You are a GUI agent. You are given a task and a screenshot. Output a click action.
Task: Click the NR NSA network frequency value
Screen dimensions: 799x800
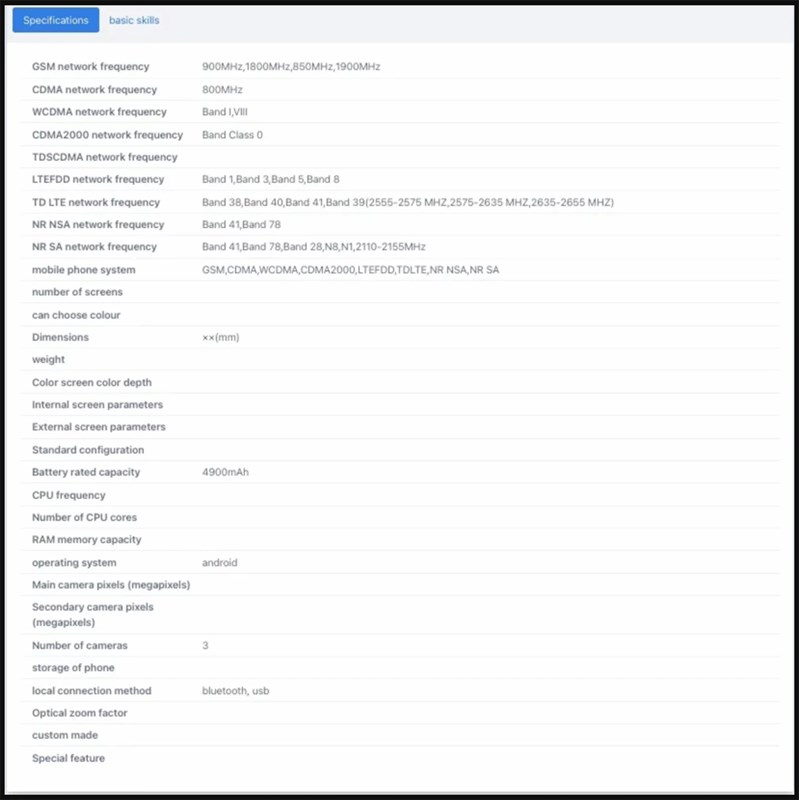point(241,225)
